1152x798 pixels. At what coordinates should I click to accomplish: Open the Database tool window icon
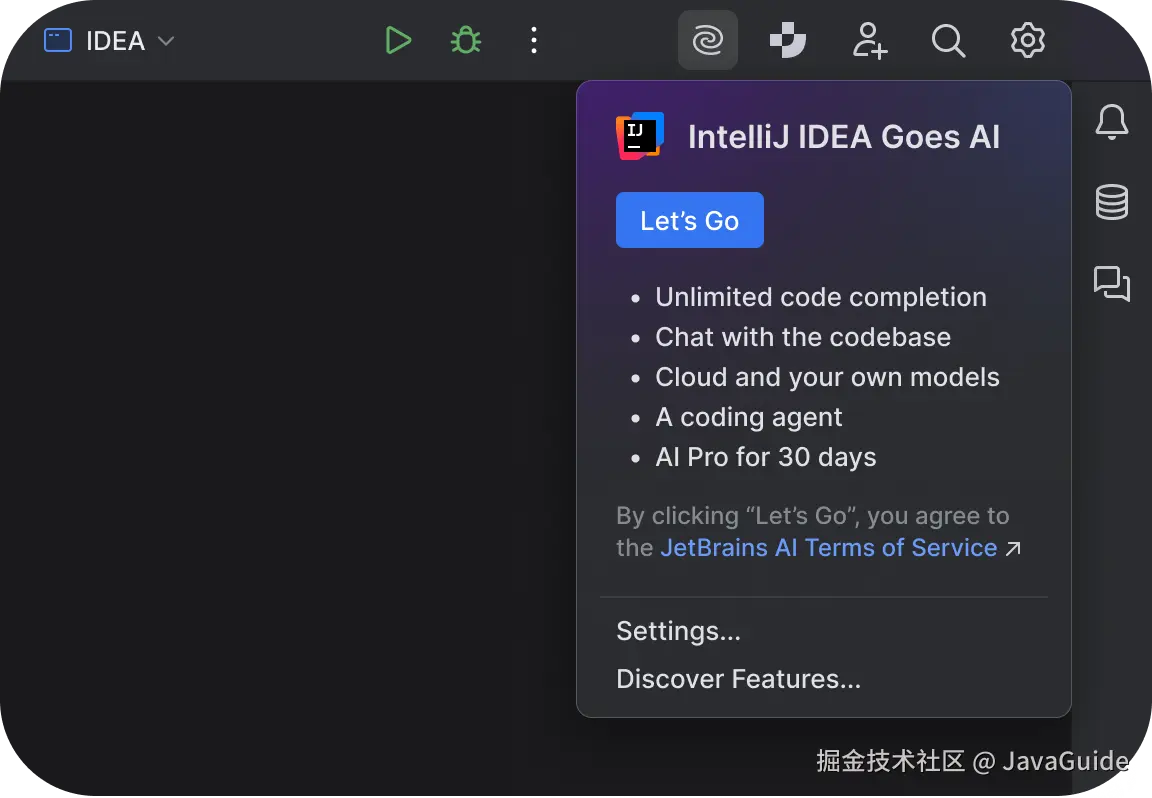click(x=1112, y=202)
